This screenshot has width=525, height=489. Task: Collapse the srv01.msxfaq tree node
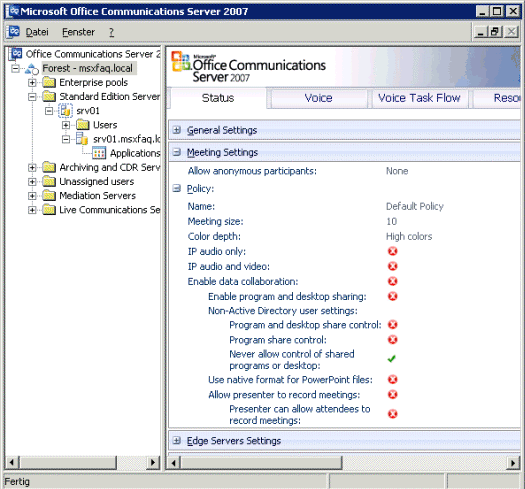click(66, 139)
